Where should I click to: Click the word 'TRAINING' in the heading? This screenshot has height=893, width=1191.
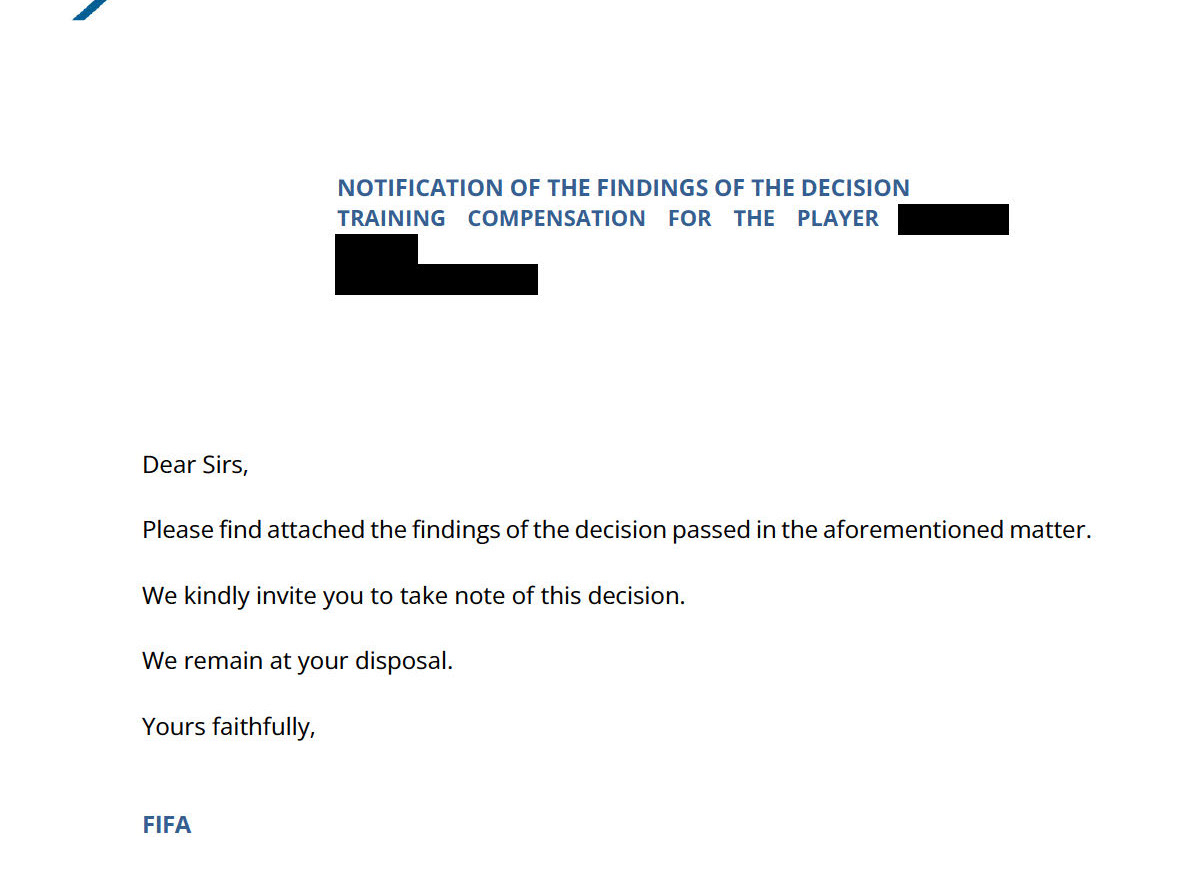(391, 219)
